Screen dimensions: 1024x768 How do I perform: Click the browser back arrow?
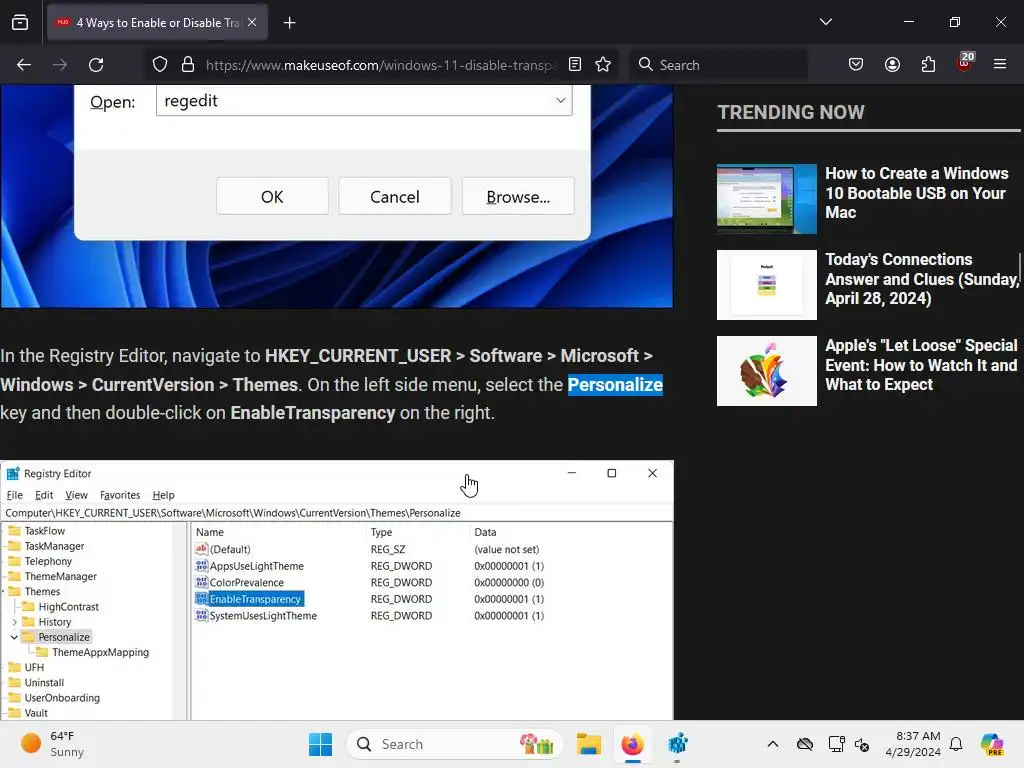(x=24, y=65)
